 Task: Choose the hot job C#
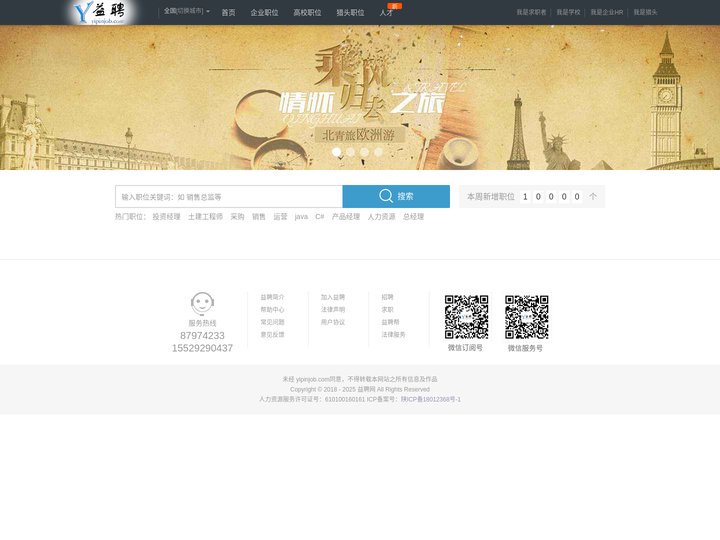320,217
